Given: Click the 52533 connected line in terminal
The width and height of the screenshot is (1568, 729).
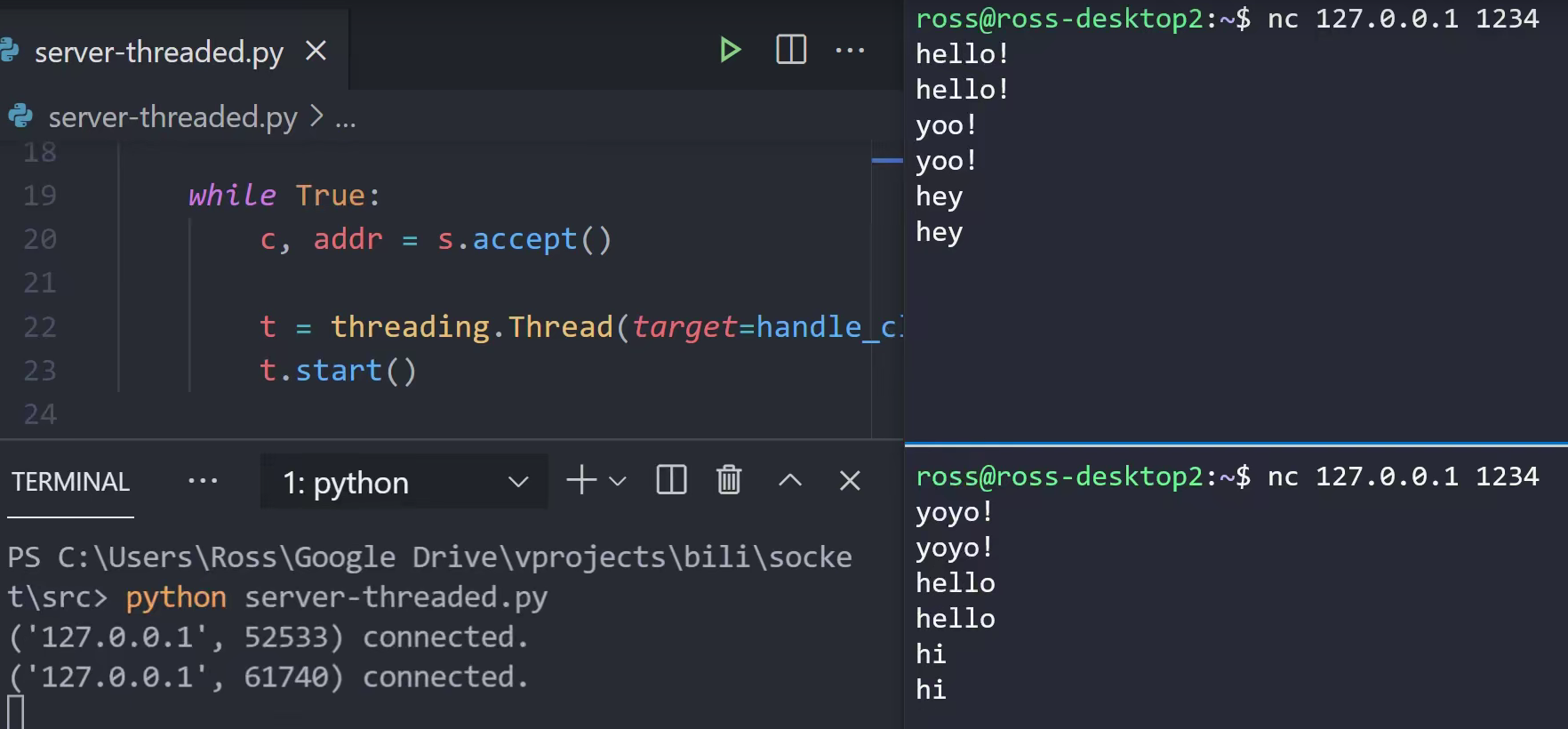Looking at the screenshot, I should [268, 637].
